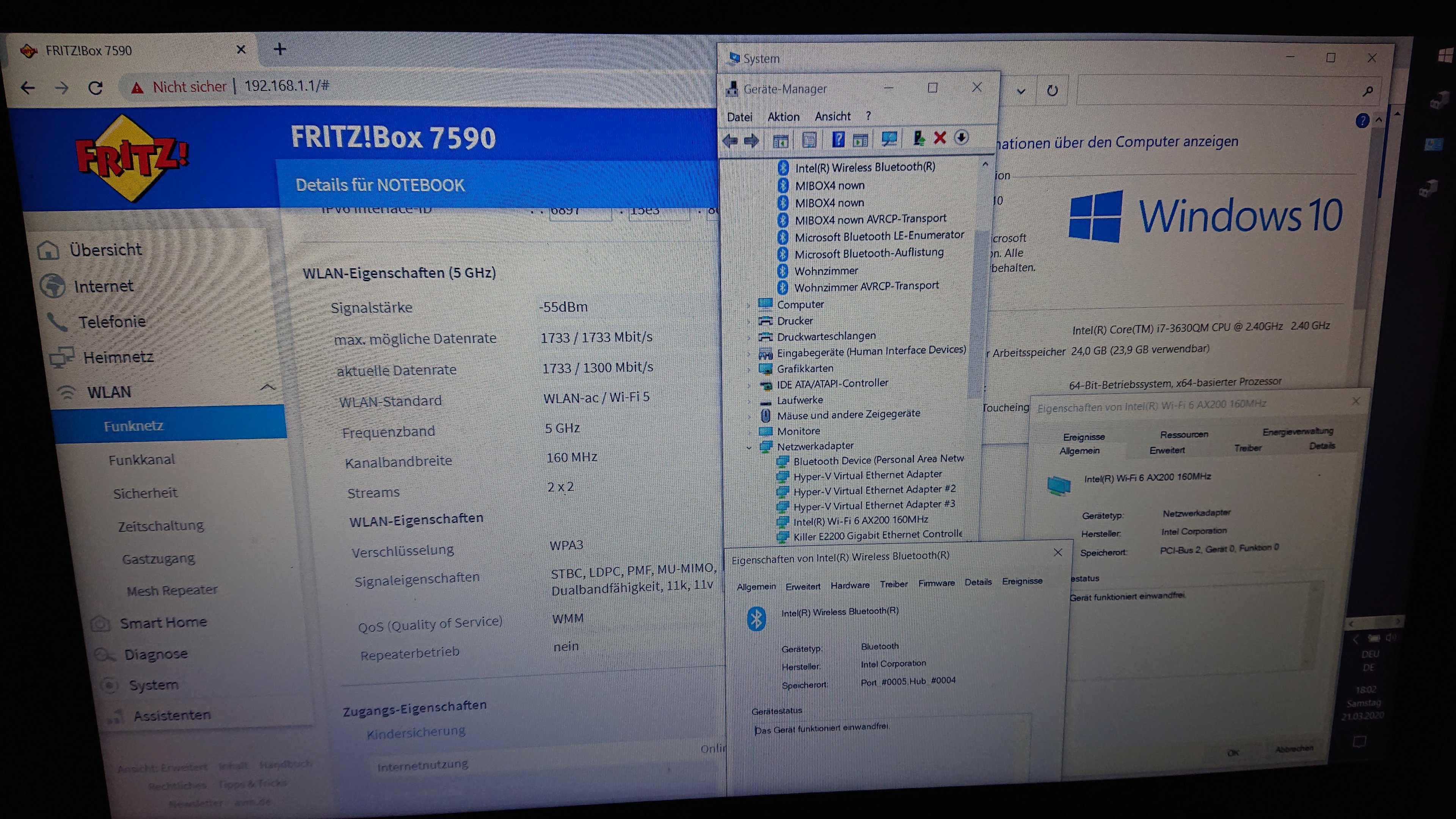Image resolution: width=1456 pixels, height=819 pixels.
Task: Click the blue help question mark toolbar icon
Action: pos(838,140)
